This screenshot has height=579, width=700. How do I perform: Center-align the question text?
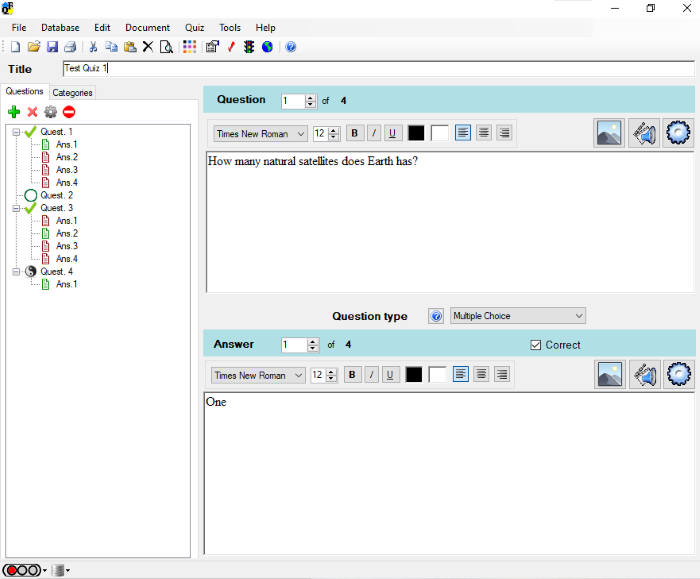pos(483,133)
